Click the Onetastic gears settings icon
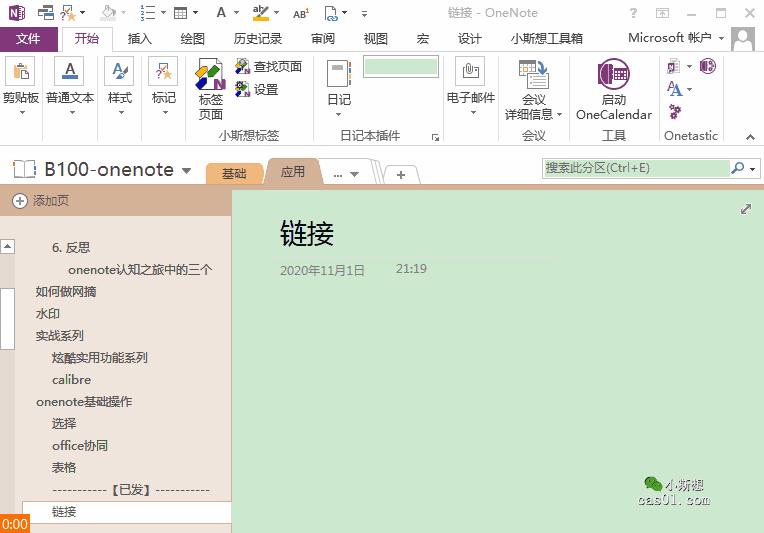 tap(675, 112)
